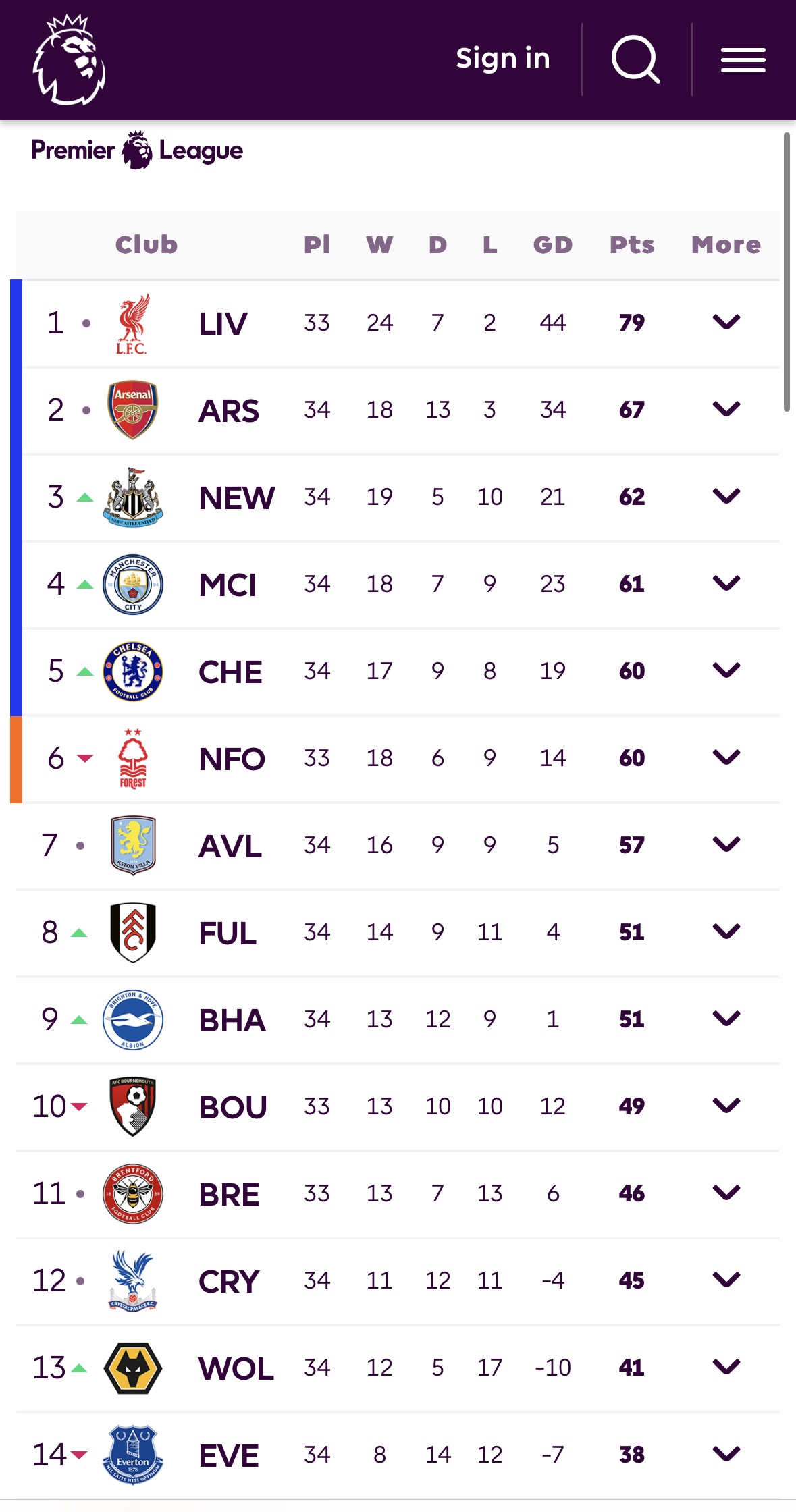Expand the AVL row details

[x=726, y=844]
